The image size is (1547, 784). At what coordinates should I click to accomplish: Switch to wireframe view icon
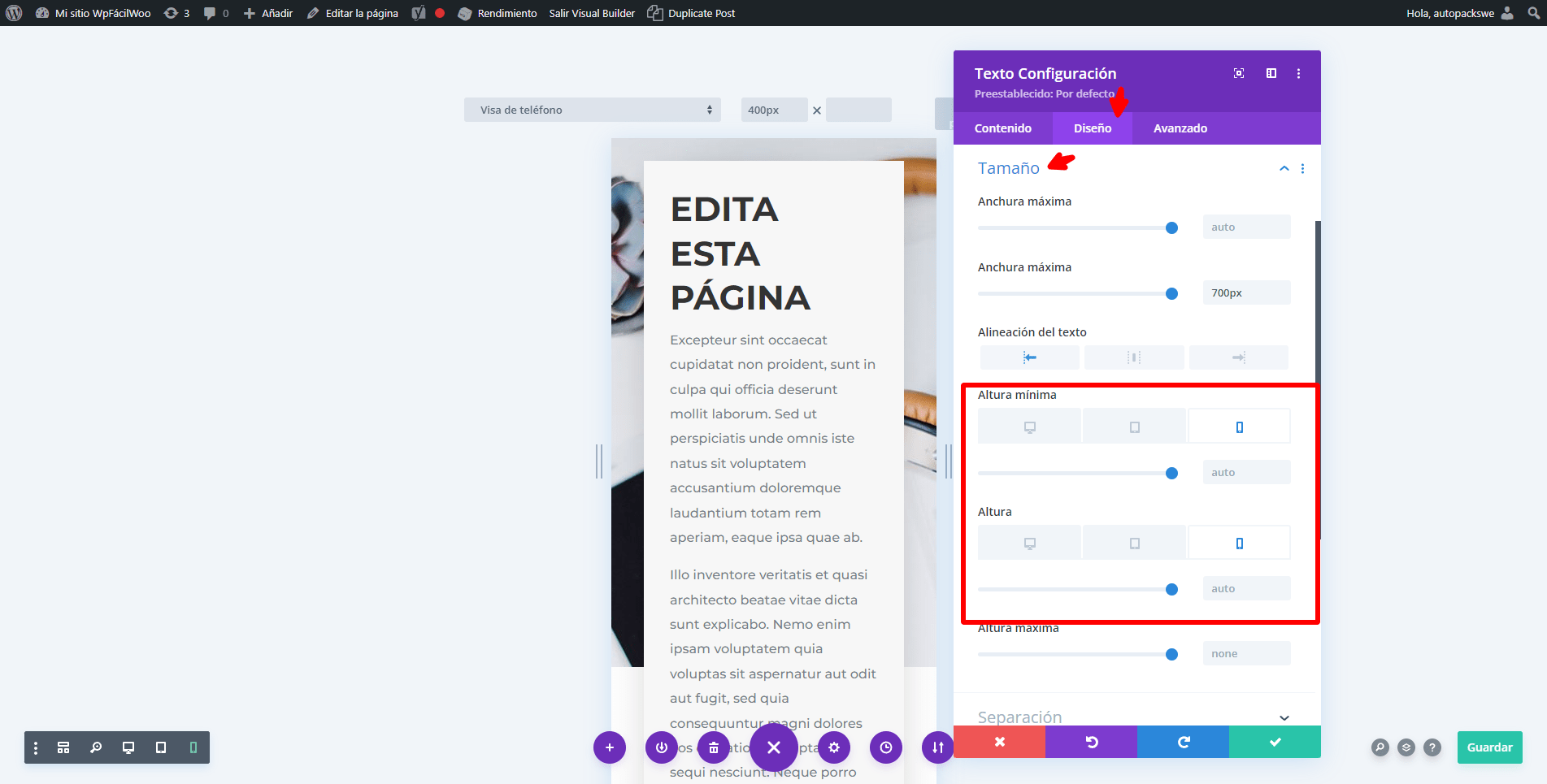point(63,747)
